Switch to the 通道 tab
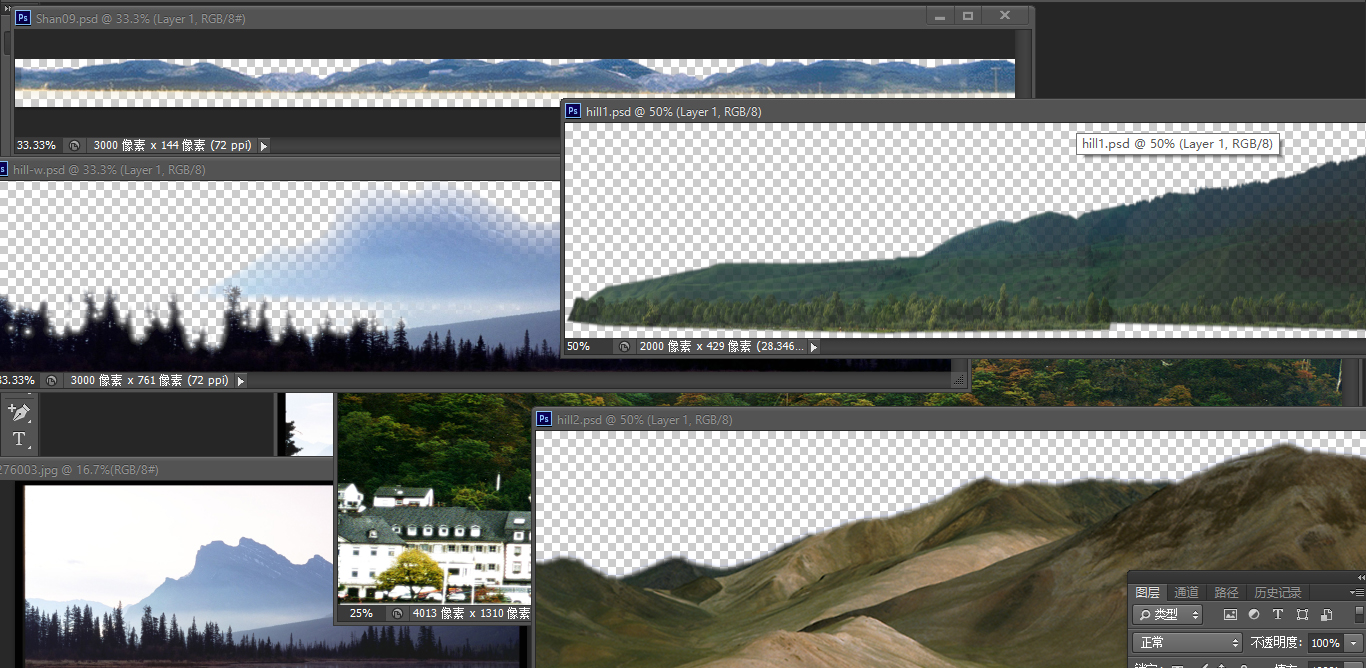The height and width of the screenshot is (668, 1366). tap(1186, 593)
